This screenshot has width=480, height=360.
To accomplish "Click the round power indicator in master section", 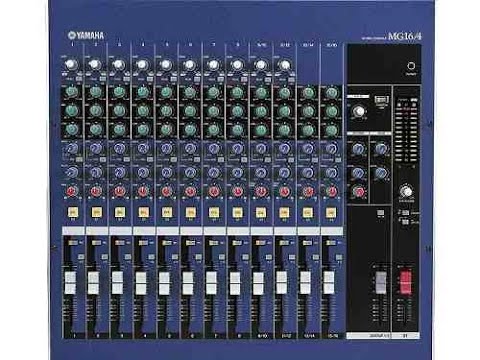I will pos(411,66).
